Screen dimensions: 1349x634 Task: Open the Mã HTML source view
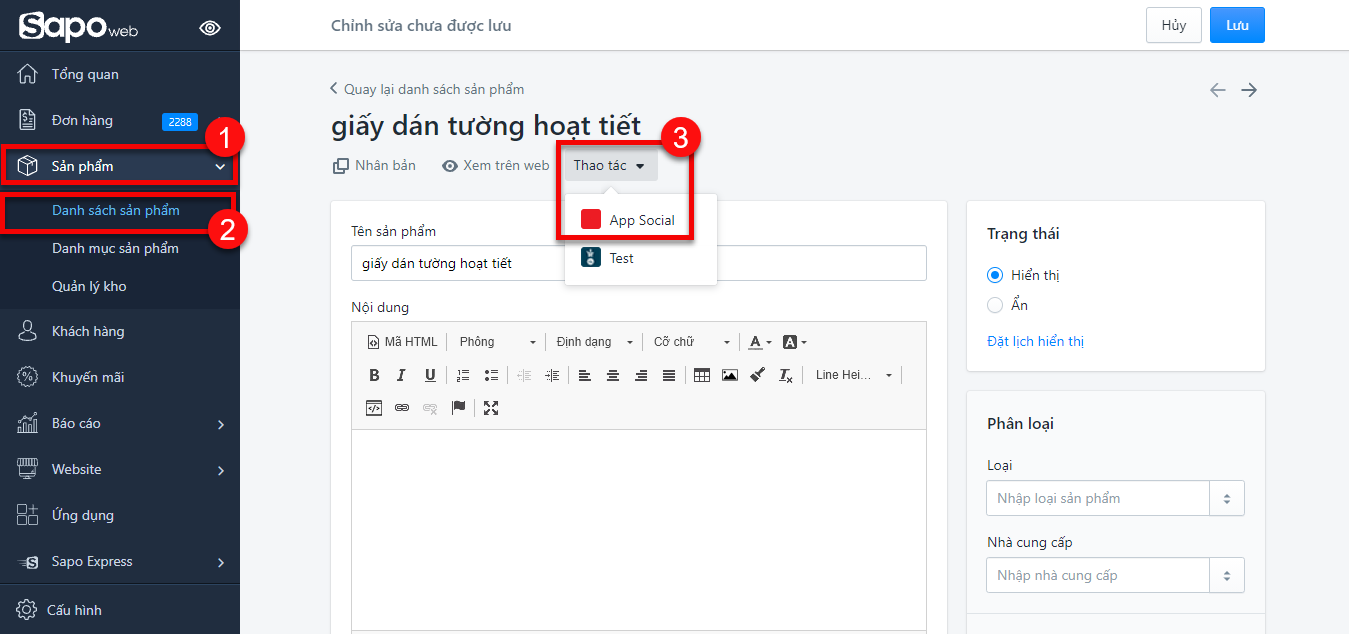tap(402, 342)
